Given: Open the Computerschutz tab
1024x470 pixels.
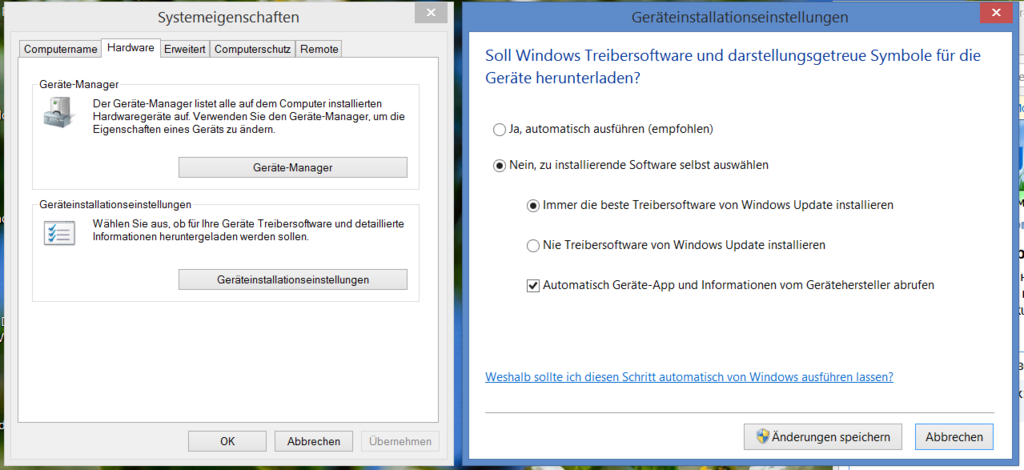Looking at the screenshot, I should (x=252, y=49).
